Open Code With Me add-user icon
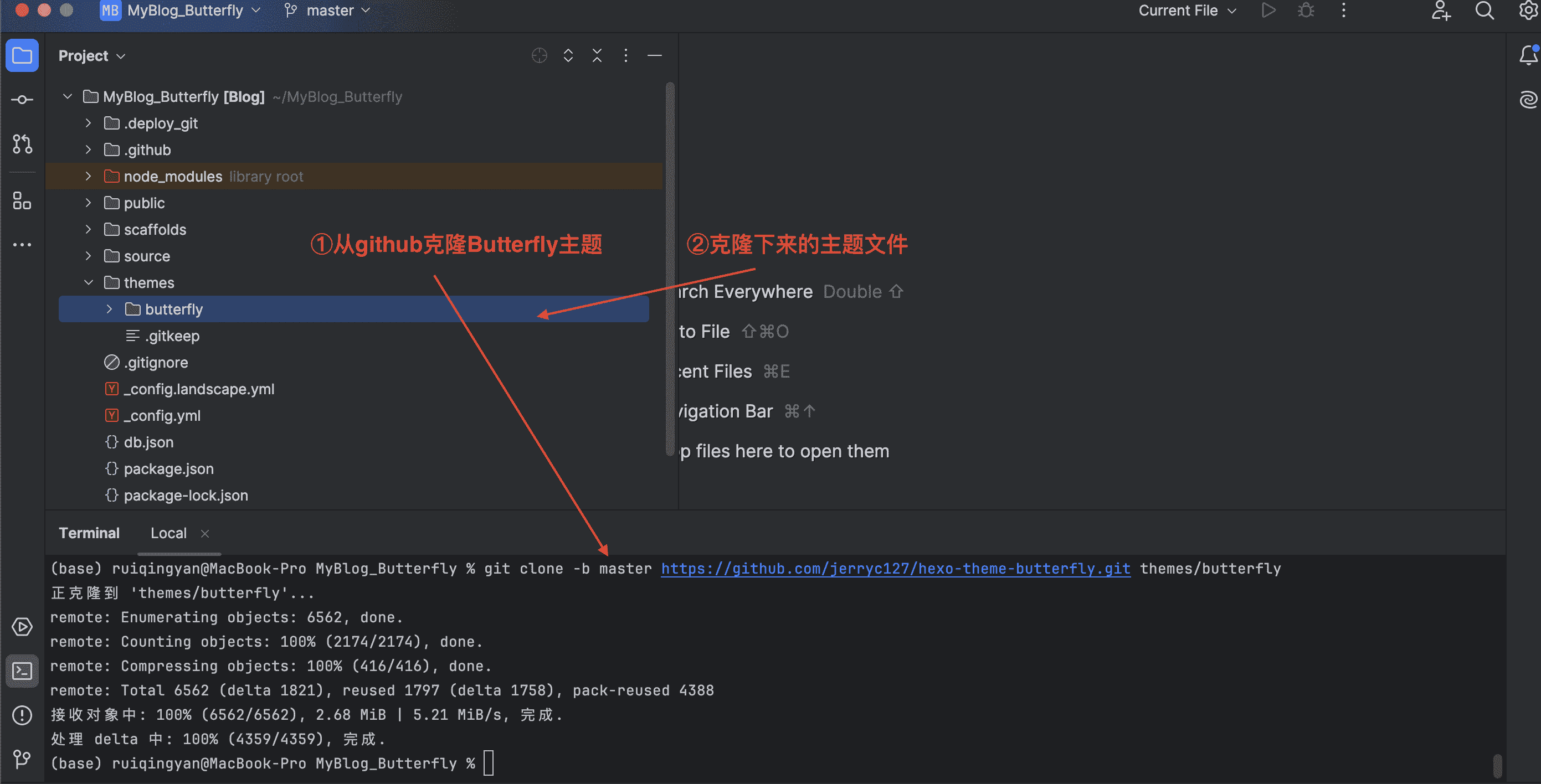The height and width of the screenshot is (784, 1541). [1441, 11]
